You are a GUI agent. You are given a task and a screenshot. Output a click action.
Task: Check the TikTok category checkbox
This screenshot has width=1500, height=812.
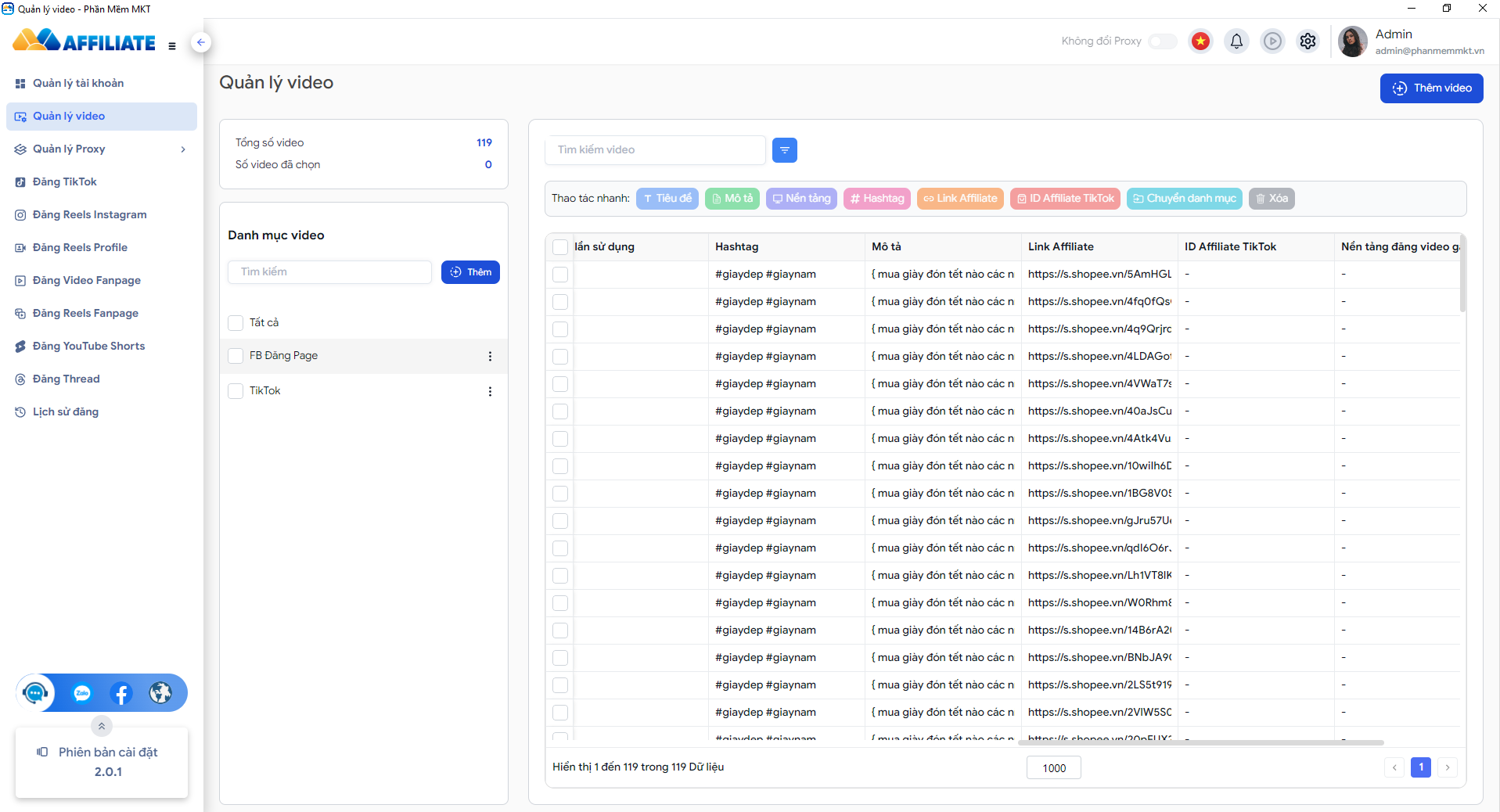(236, 391)
